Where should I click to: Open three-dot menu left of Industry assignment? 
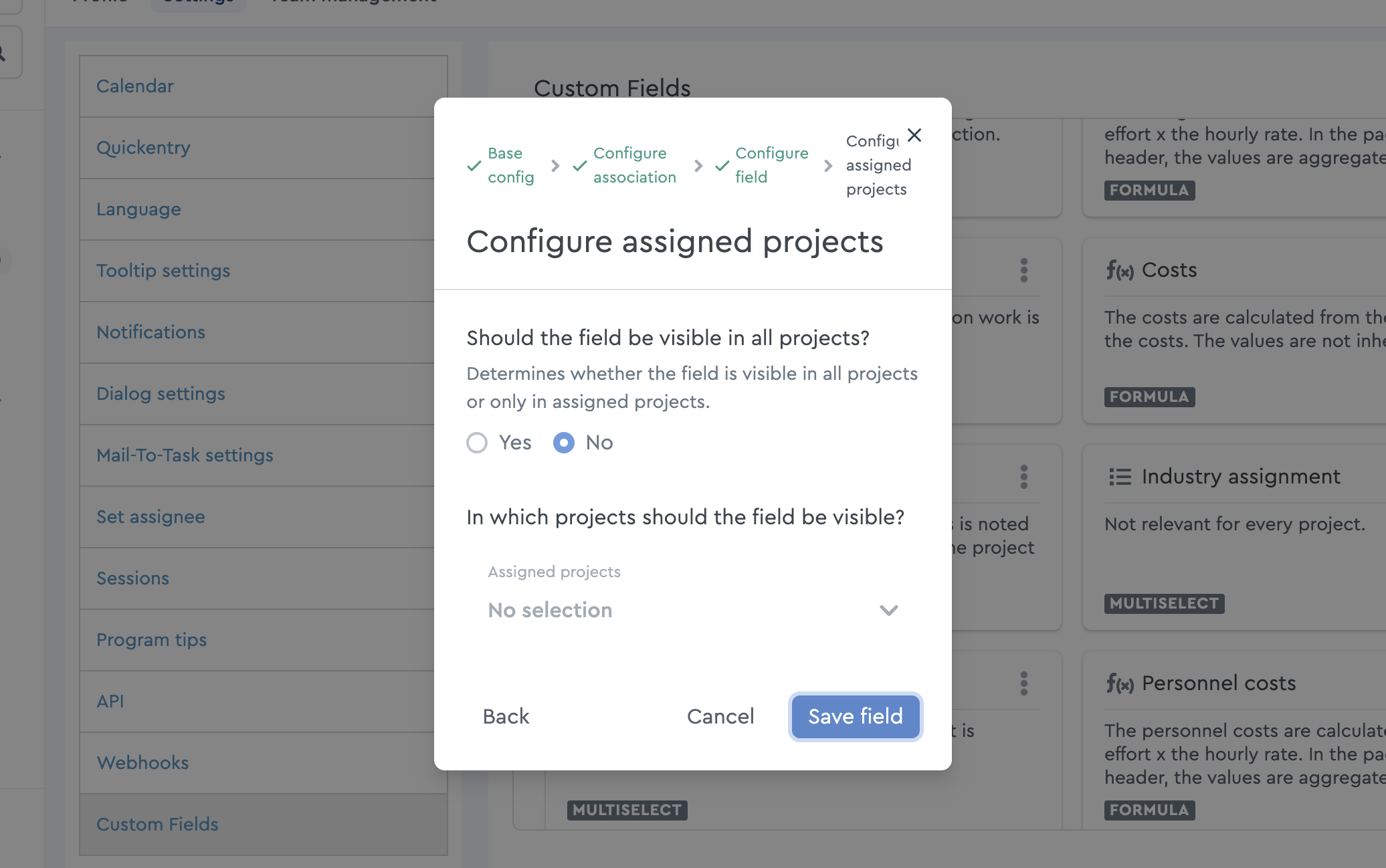(x=1024, y=477)
